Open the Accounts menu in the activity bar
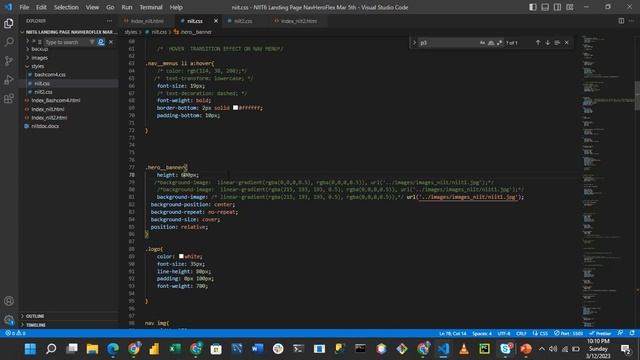Image resolution: width=640 pixels, height=360 pixels. pos(9,301)
